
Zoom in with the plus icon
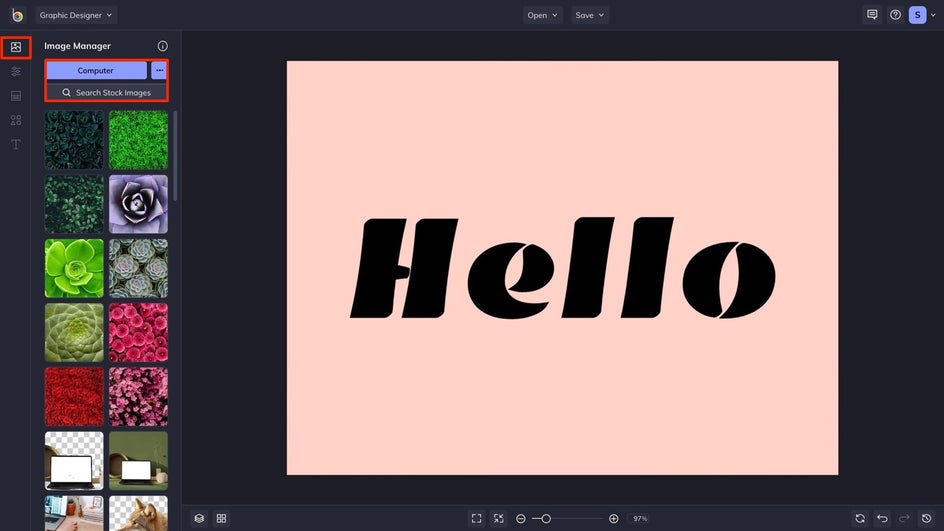(613, 518)
